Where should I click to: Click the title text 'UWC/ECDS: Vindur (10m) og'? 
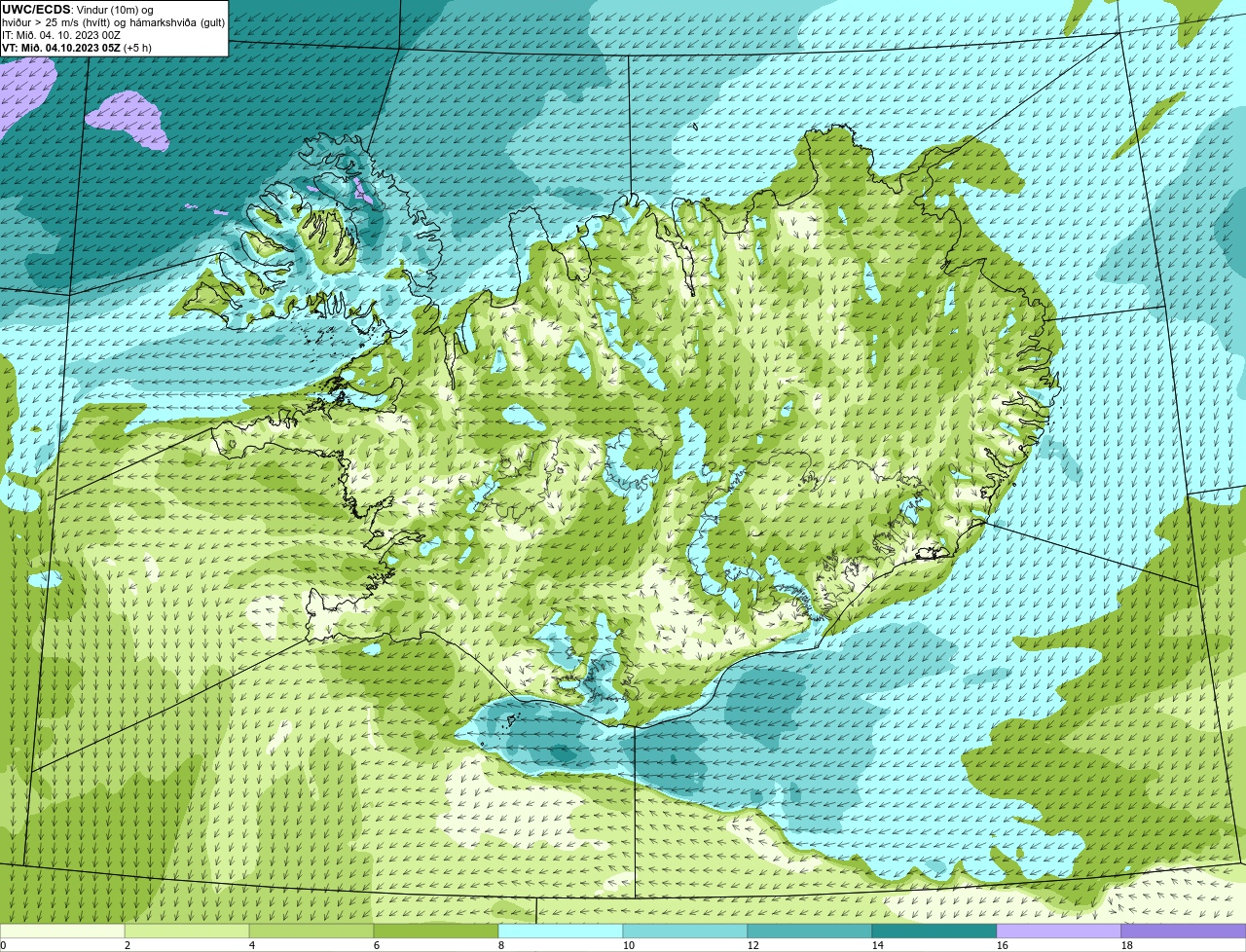tap(78, 10)
